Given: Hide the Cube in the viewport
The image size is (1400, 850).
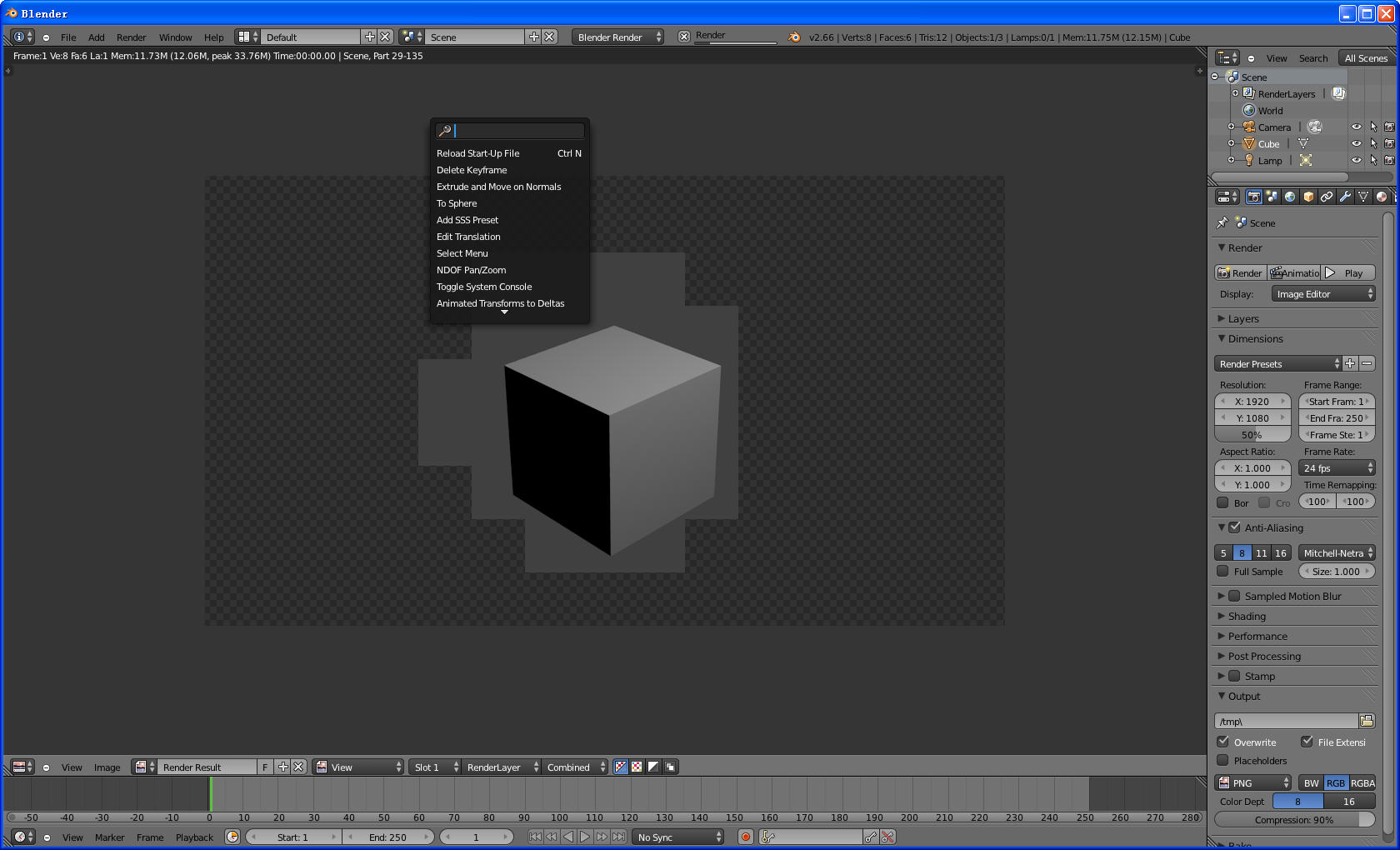Looking at the screenshot, I should click(1356, 143).
